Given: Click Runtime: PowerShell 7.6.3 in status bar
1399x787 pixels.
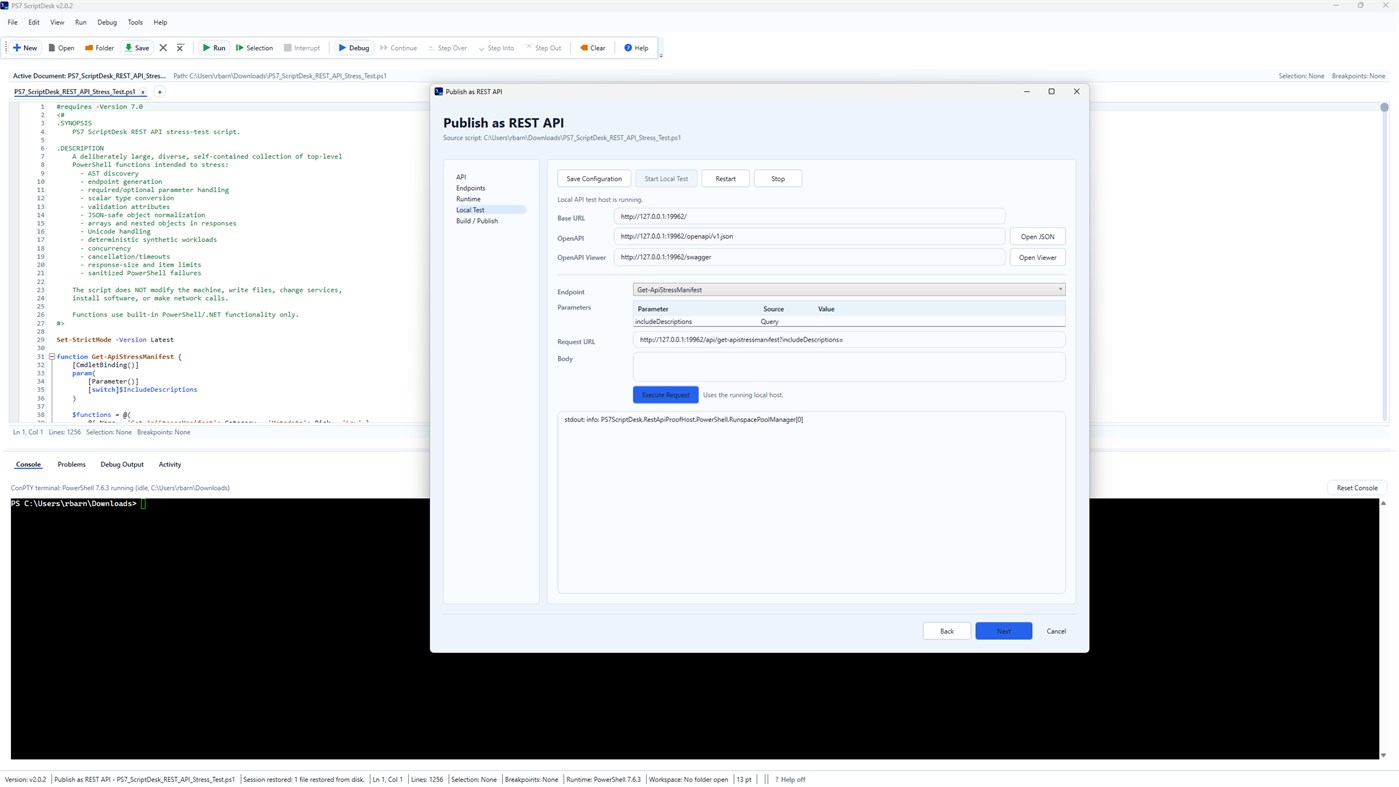Looking at the screenshot, I should point(603,780).
